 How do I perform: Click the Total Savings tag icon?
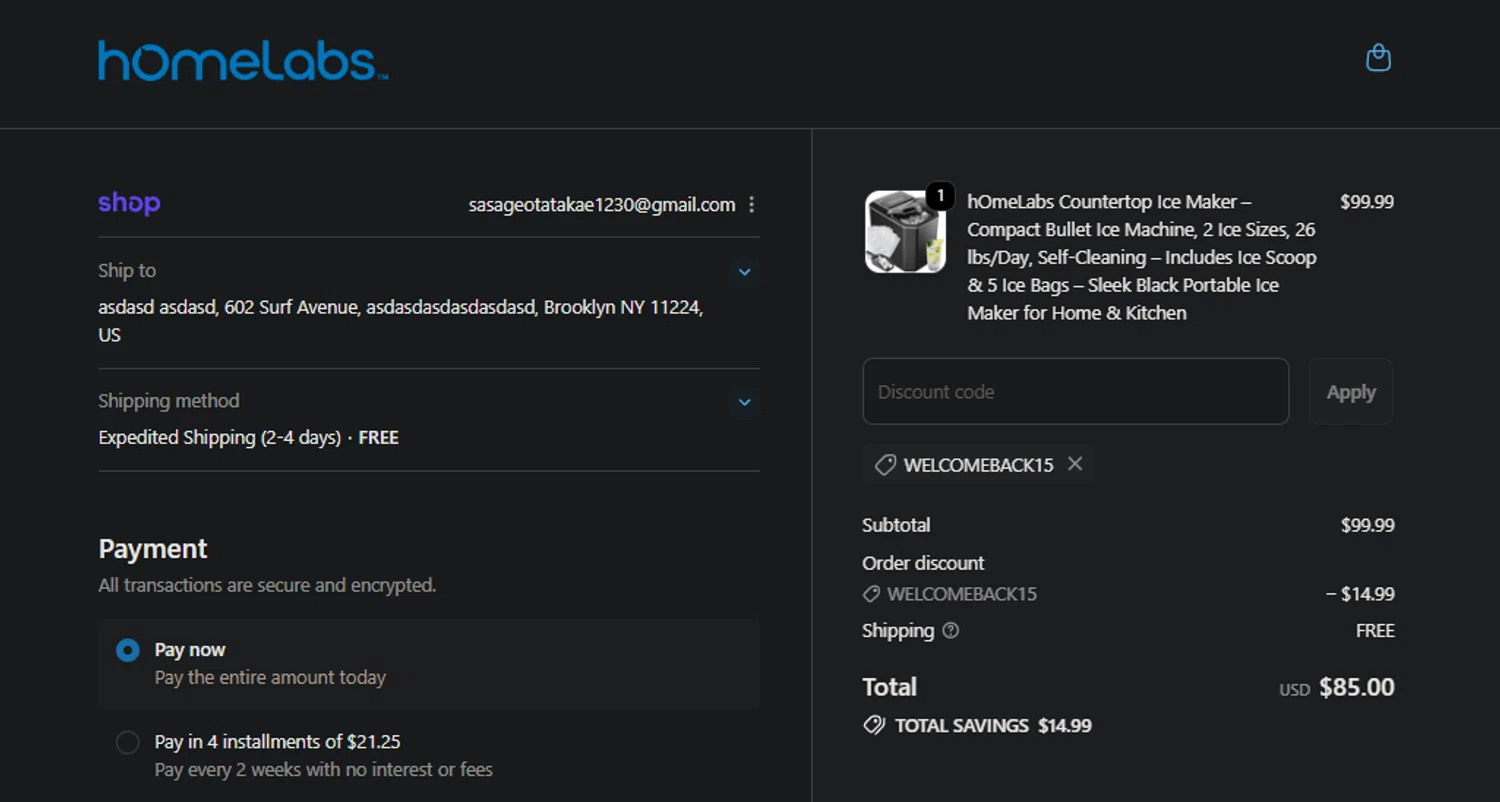[x=874, y=726]
